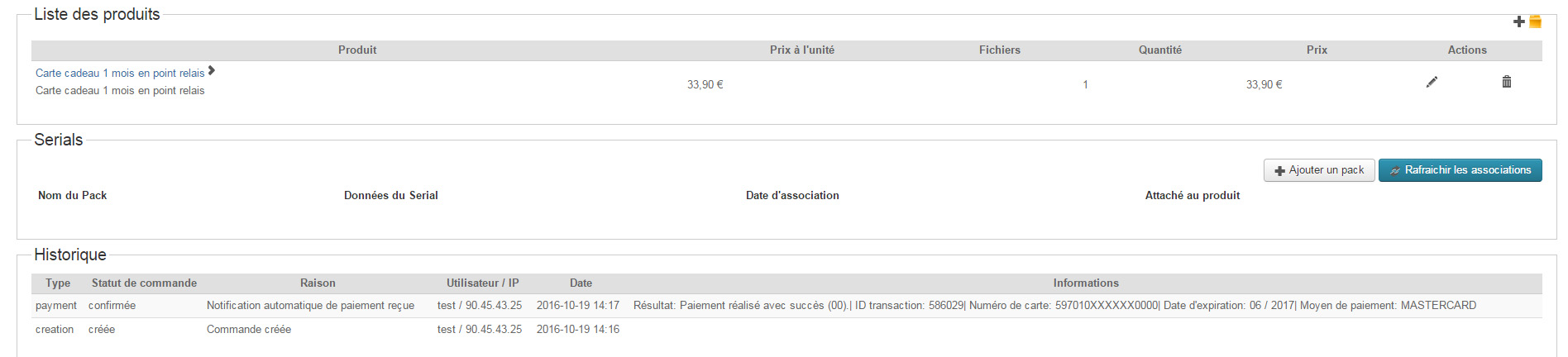Click the pencil icon to edit the product

(x=1432, y=82)
